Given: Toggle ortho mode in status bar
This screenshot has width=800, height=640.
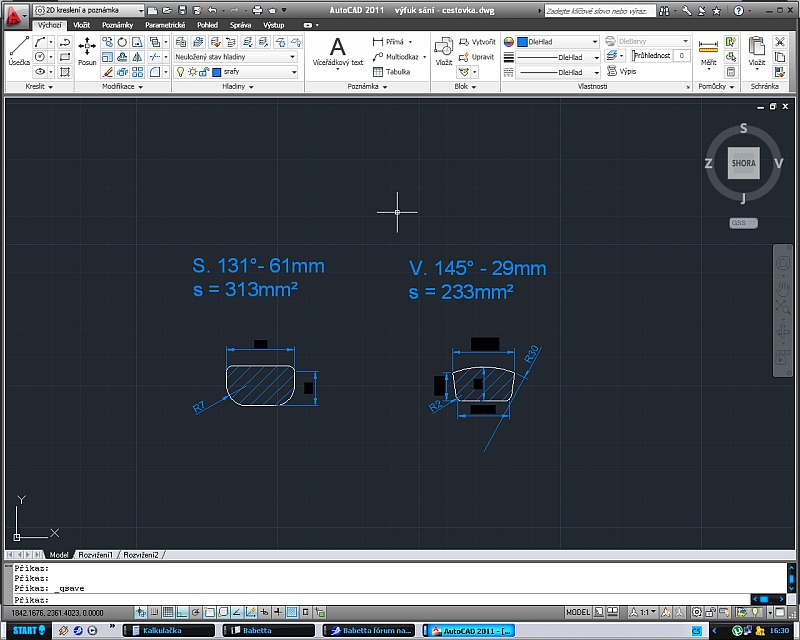Looking at the screenshot, I should 182,612.
